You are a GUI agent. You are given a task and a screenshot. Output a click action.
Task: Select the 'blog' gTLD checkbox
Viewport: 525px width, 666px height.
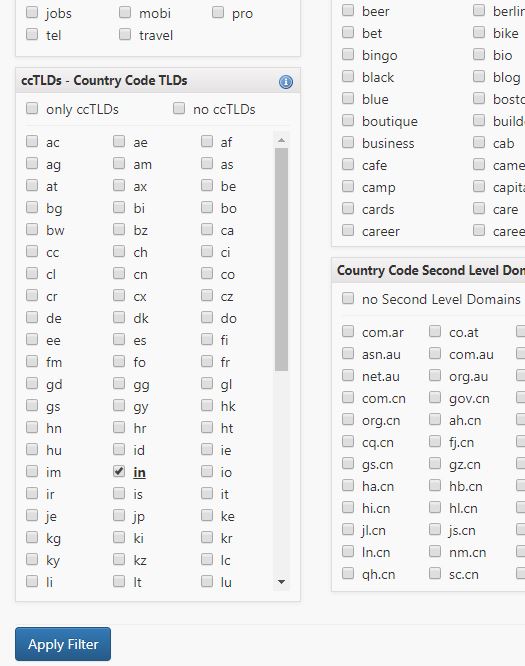(479, 76)
